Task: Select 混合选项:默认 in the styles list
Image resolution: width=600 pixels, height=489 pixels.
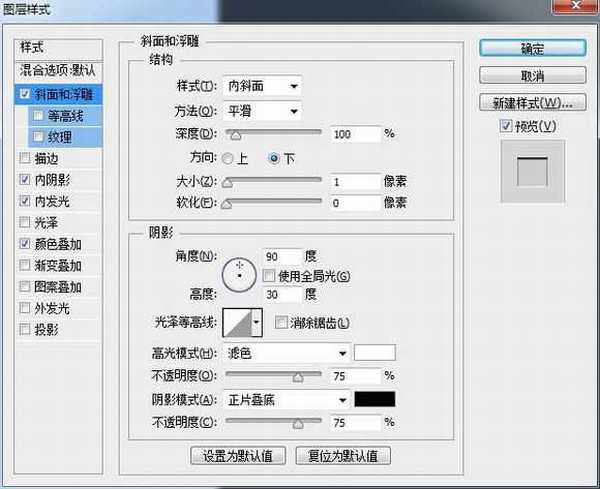Action: pyautogui.click(x=58, y=71)
